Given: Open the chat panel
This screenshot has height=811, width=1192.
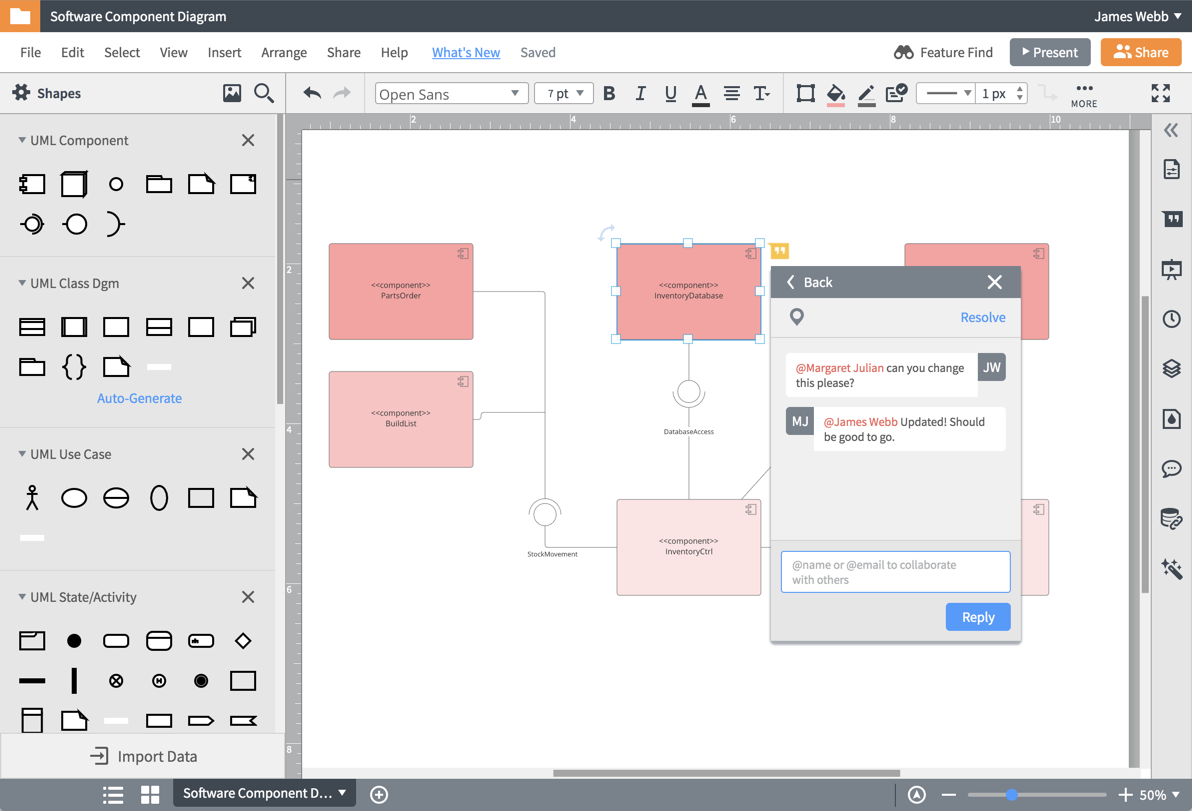Looking at the screenshot, I should pyautogui.click(x=1171, y=469).
